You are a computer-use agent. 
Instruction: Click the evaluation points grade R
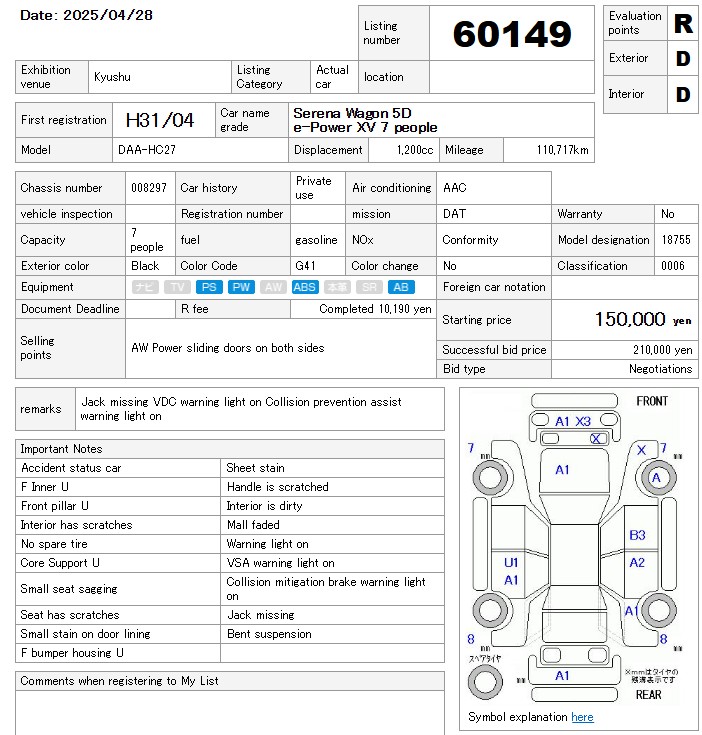tap(683, 23)
